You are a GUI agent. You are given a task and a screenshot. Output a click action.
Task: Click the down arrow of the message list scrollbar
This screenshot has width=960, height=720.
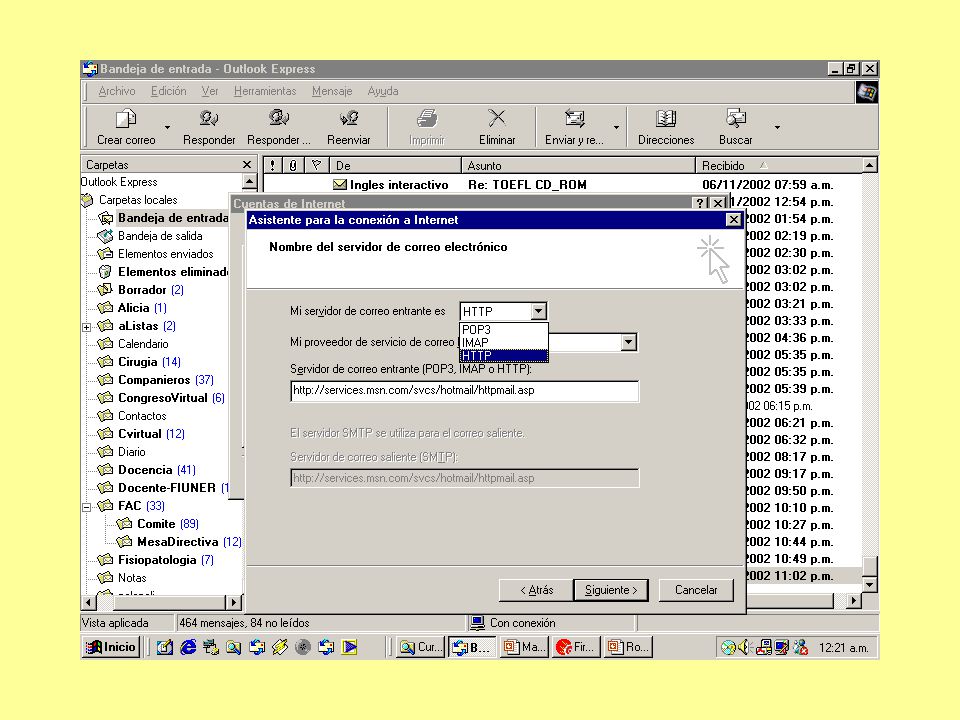(x=869, y=584)
